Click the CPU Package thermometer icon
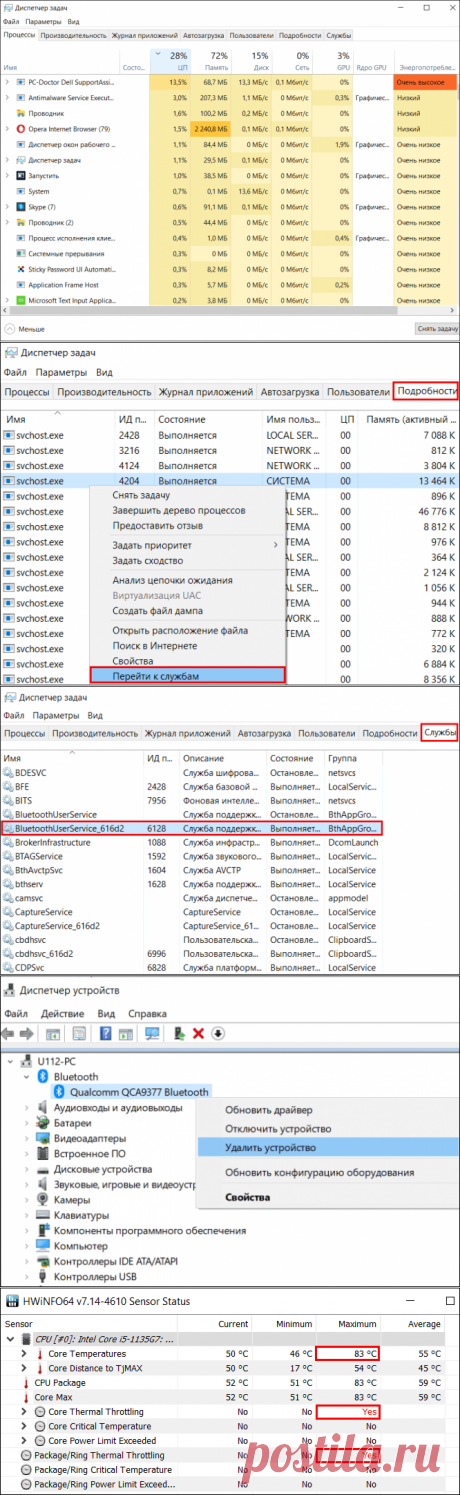Viewport: 460px width, 1495px height. (27, 1382)
